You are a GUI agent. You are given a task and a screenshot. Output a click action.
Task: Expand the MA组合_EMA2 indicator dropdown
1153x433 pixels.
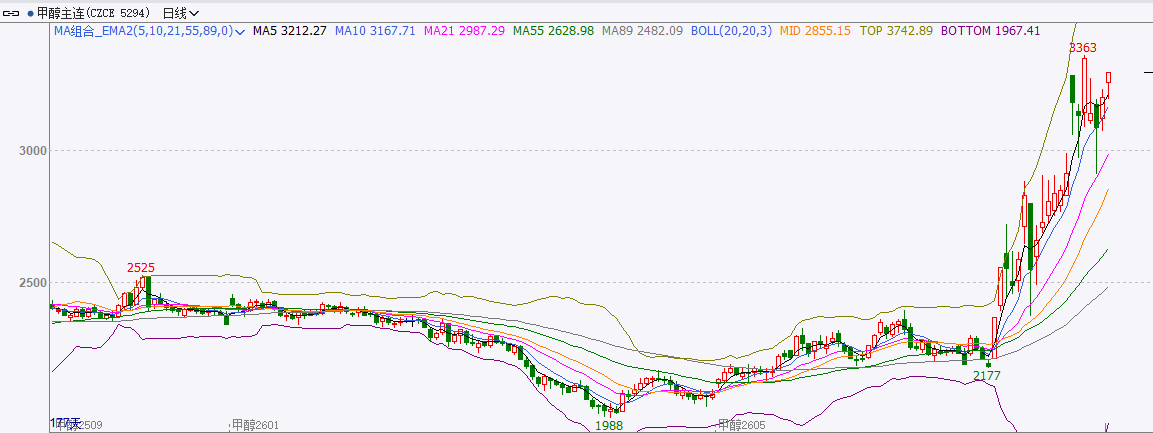240,31
